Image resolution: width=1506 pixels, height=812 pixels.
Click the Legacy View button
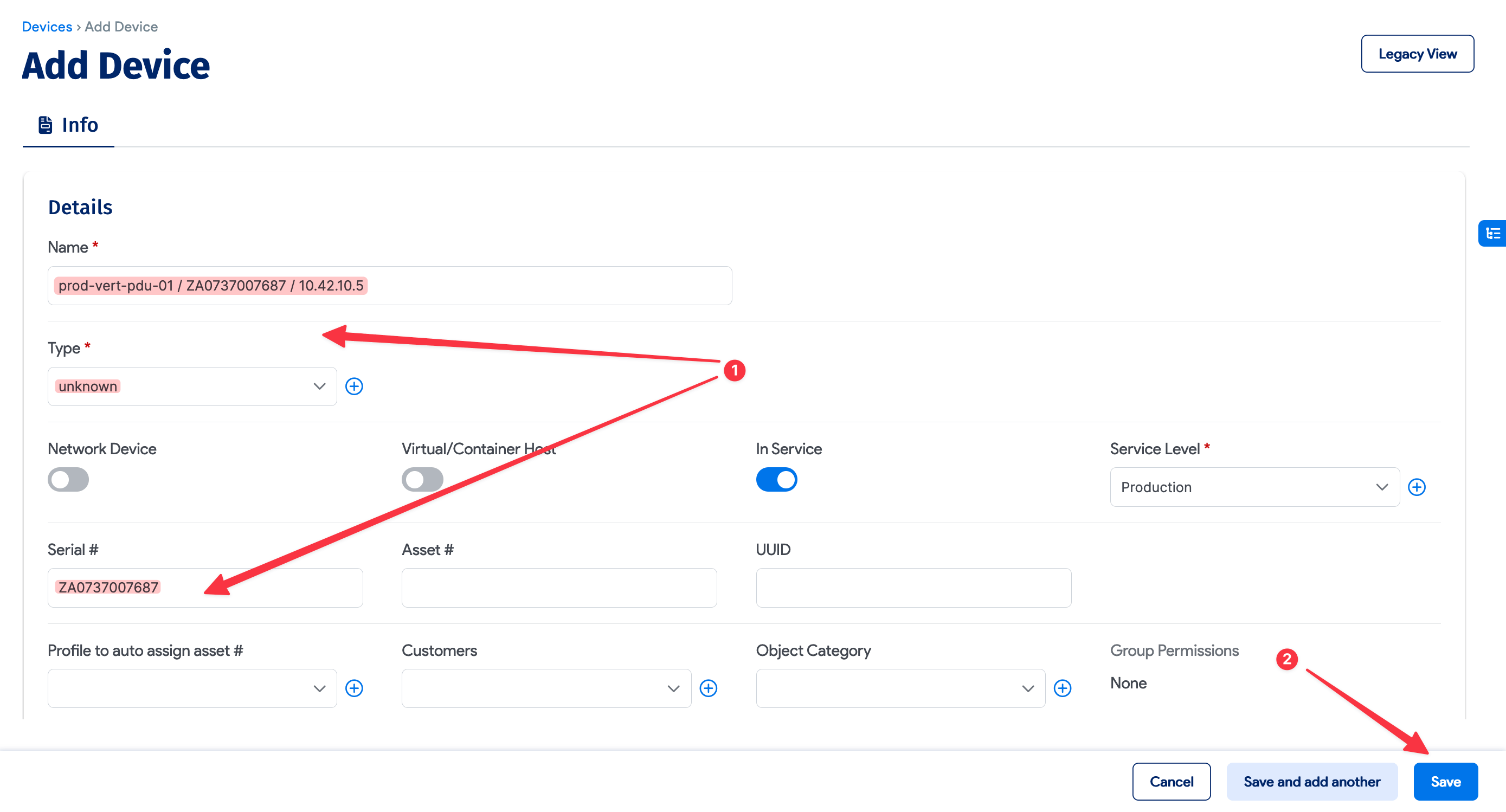pyautogui.click(x=1417, y=53)
